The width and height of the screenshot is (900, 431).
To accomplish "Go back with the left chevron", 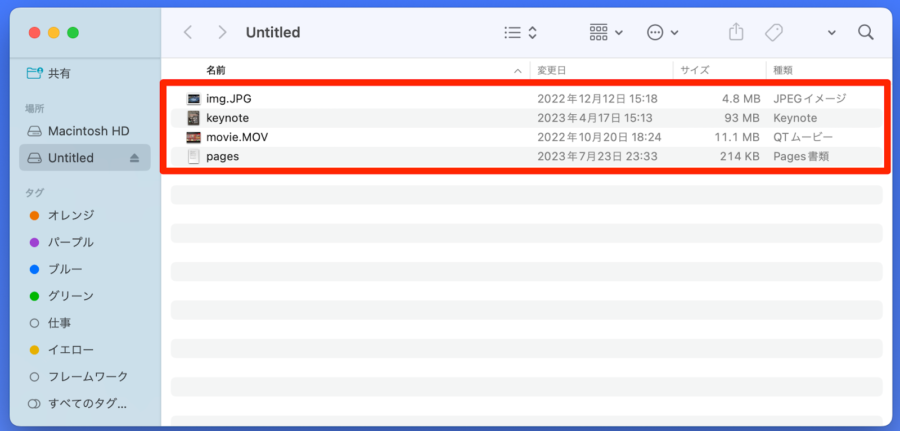I will tap(187, 32).
